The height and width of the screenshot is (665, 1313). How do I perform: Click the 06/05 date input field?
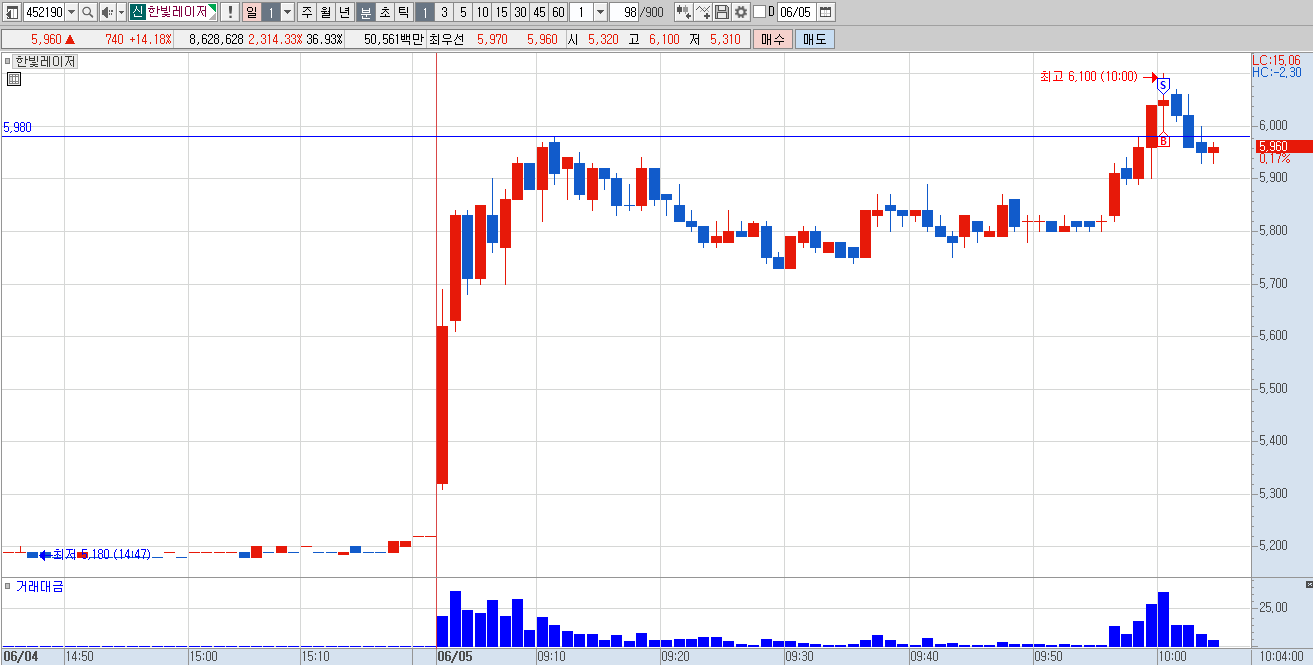coord(796,12)
